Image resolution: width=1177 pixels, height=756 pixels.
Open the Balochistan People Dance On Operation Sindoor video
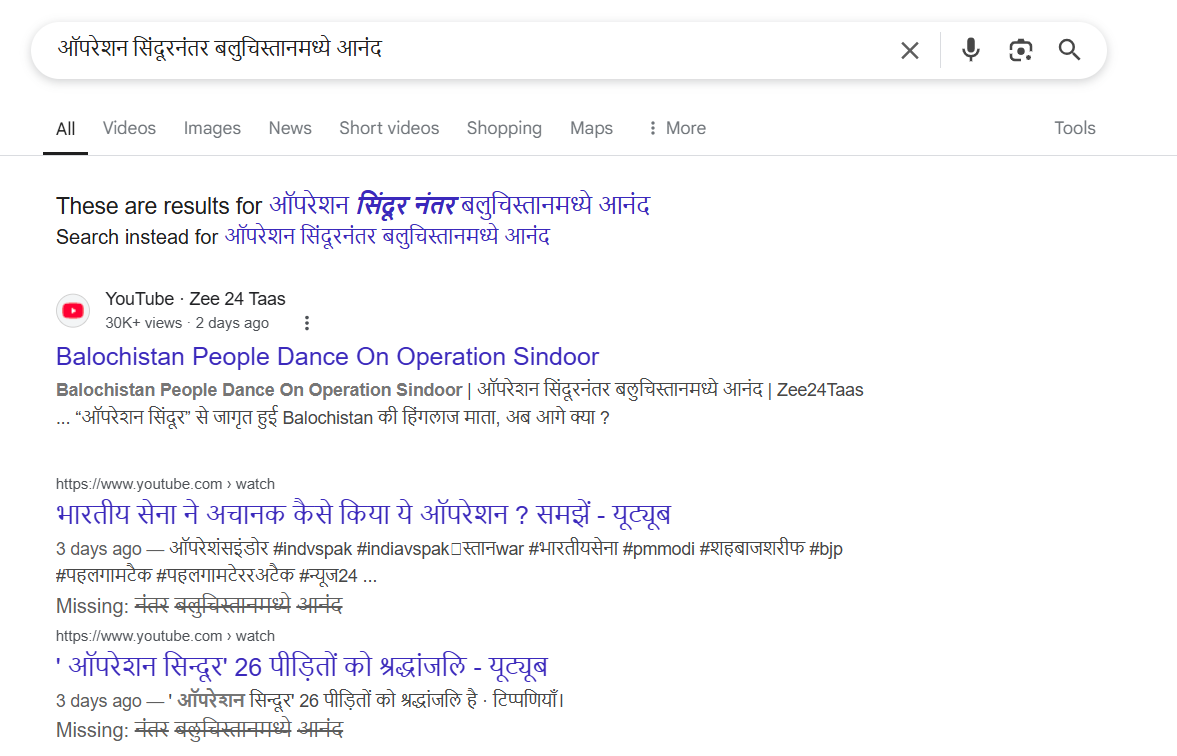pos(326,357)
